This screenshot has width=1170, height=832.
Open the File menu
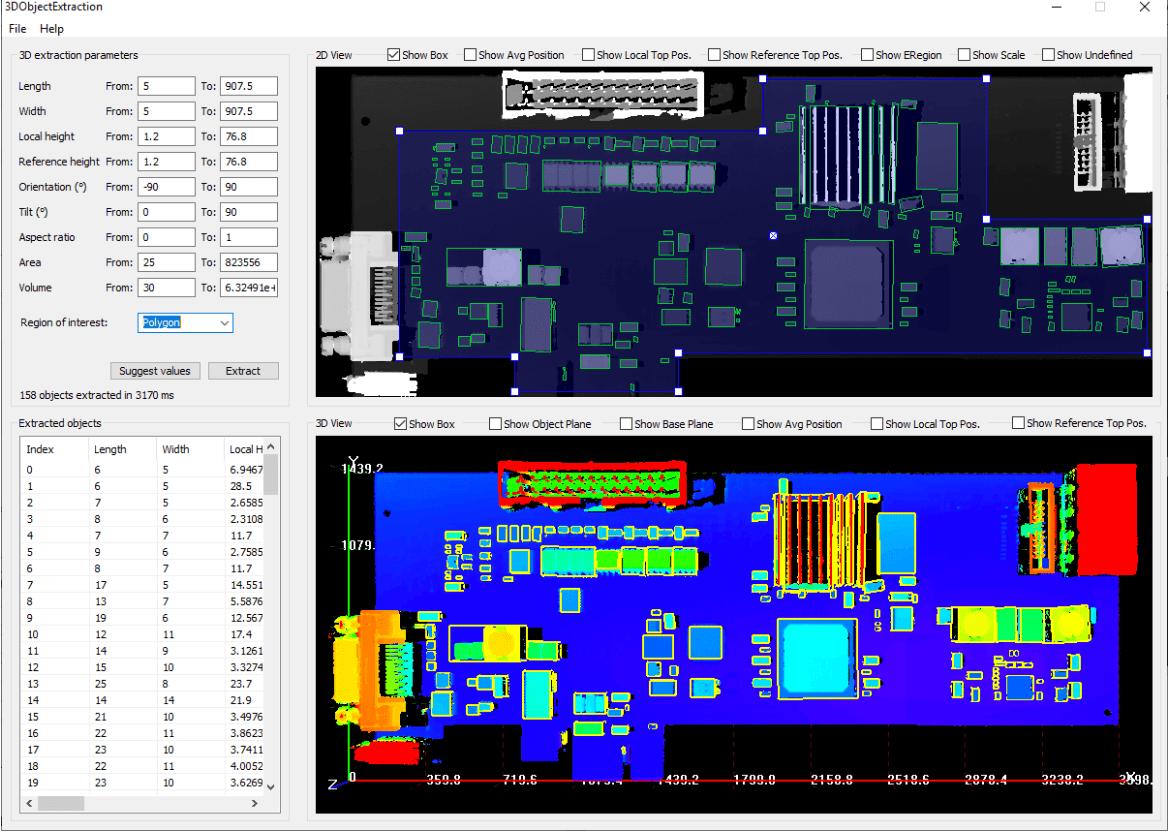(x=16, y=29)
